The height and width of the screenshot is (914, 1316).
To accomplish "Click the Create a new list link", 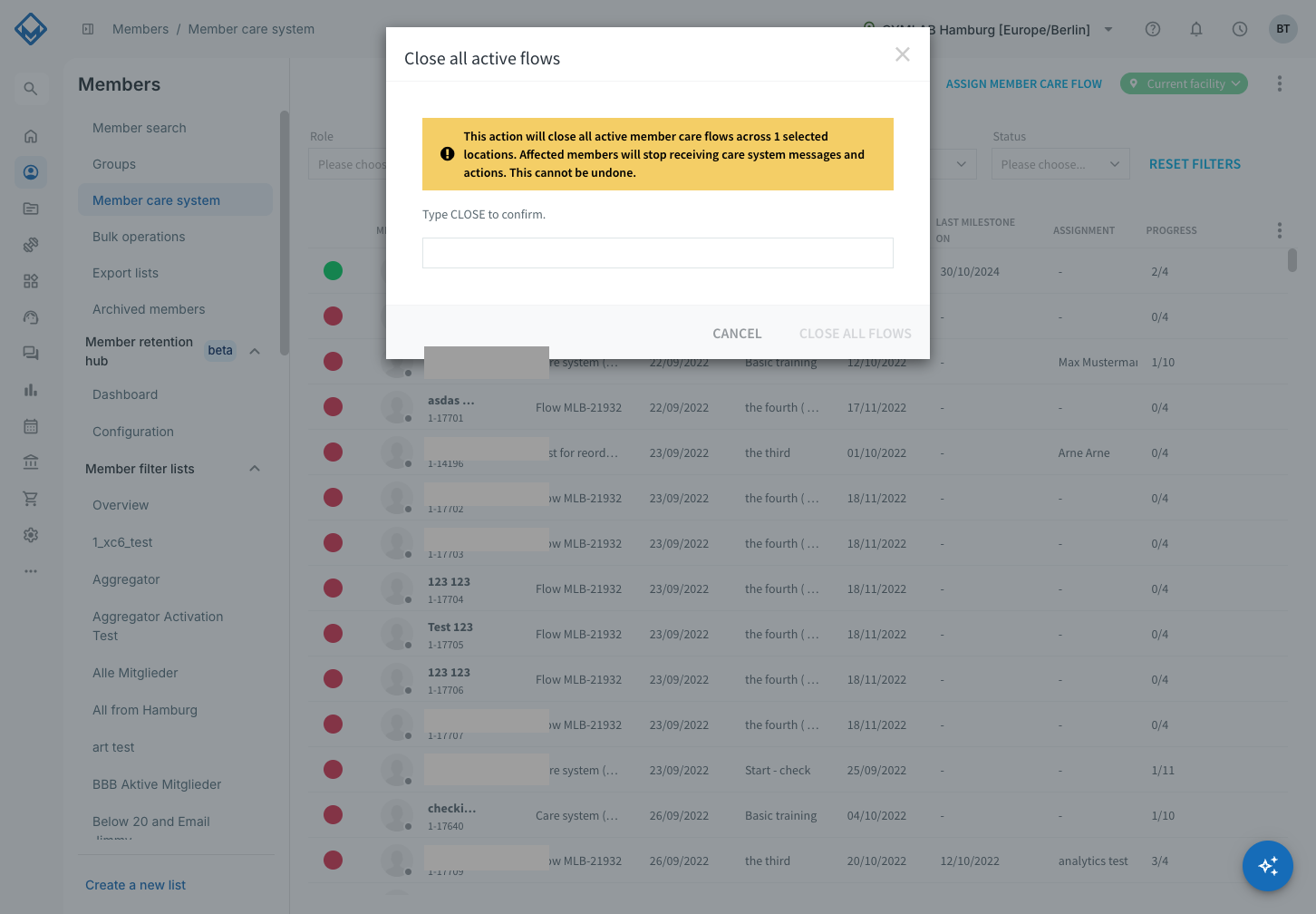I will click(x=135, y=885).
